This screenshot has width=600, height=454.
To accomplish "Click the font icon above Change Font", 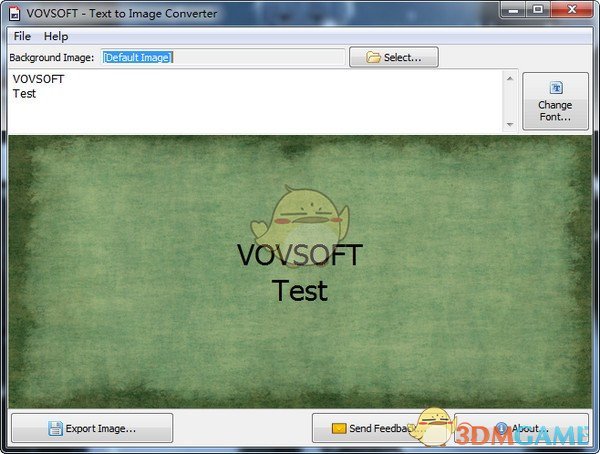I will [x=556, y=88].
